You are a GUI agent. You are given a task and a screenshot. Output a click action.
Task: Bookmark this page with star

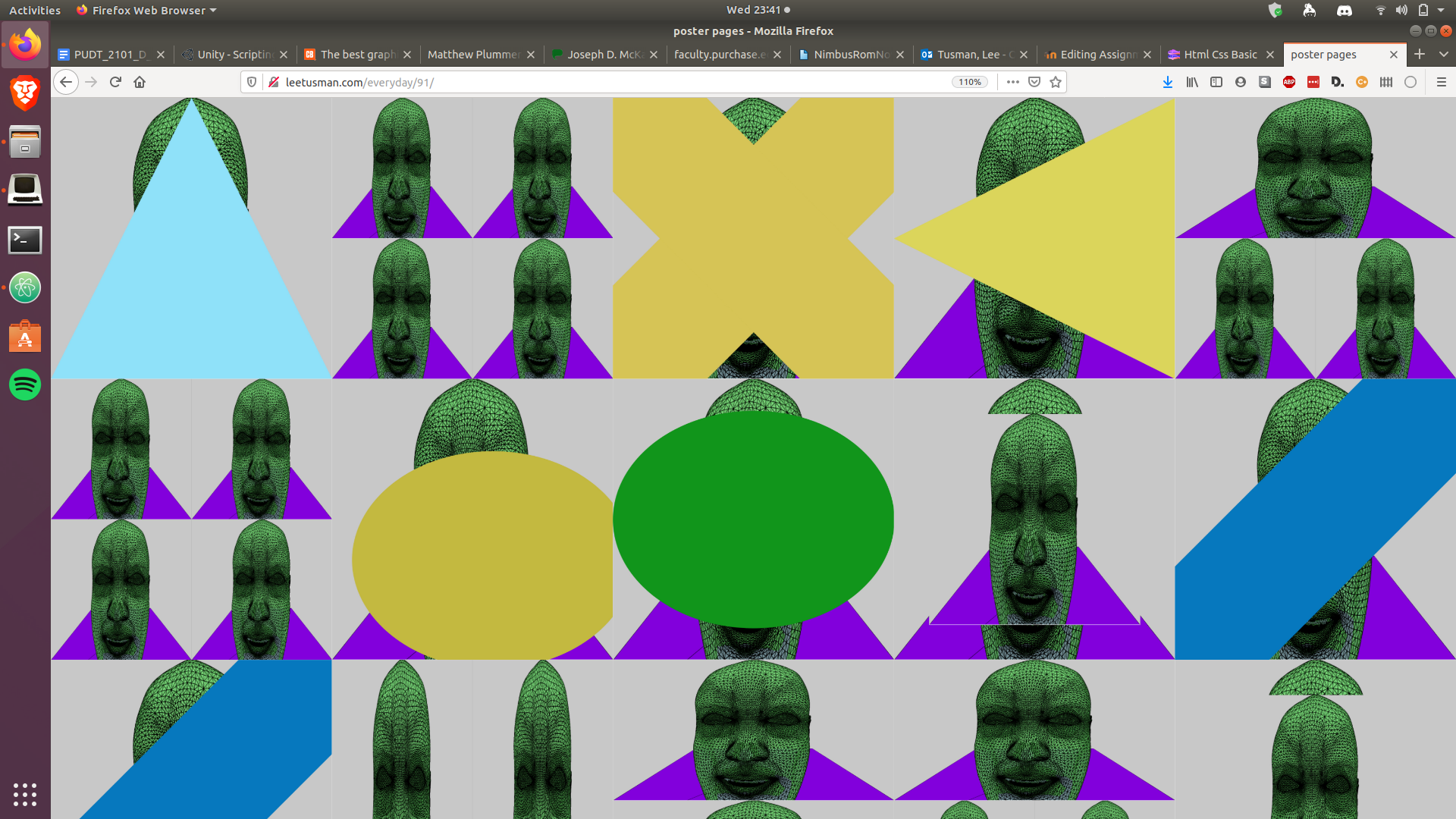tap(1056, 82)
